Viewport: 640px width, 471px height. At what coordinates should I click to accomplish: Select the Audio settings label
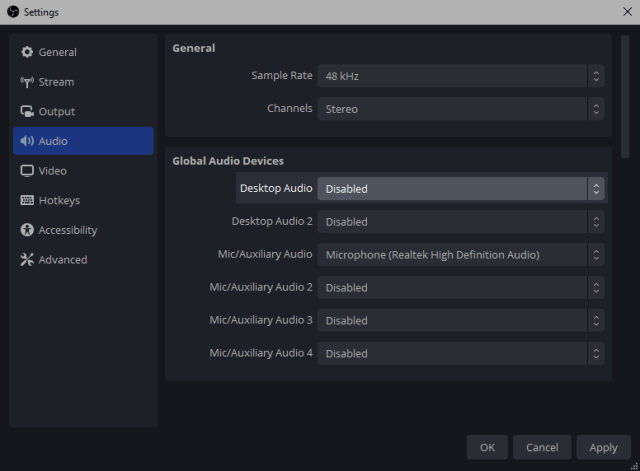coord(53,141)
